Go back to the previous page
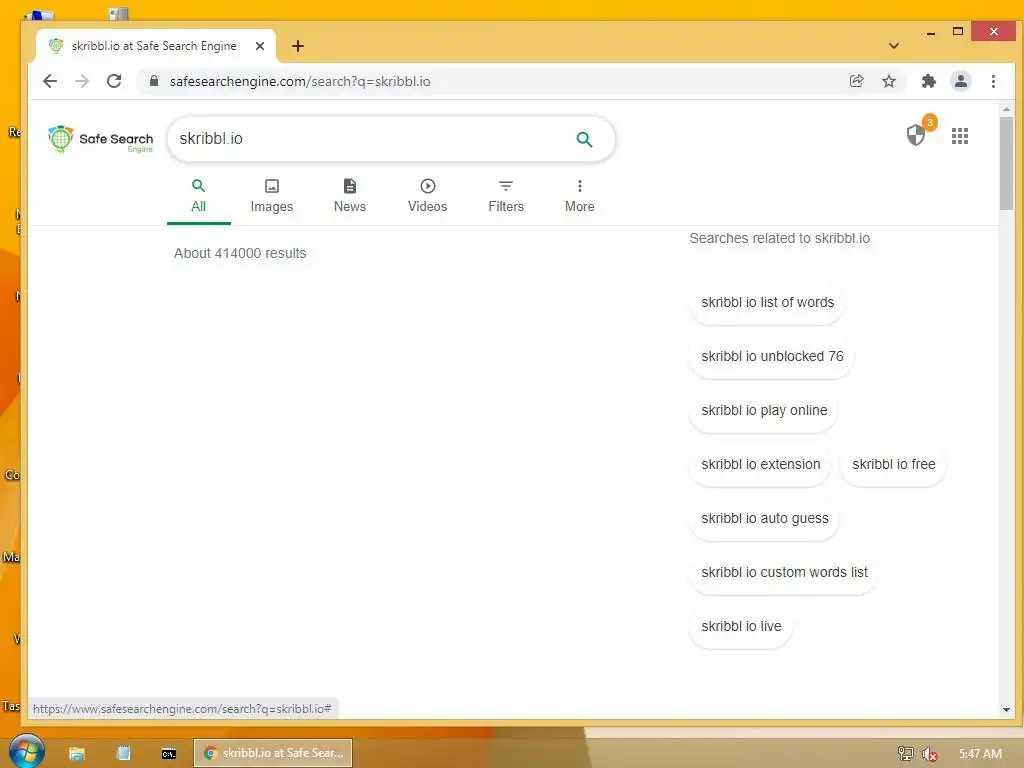 click(50, 81)
